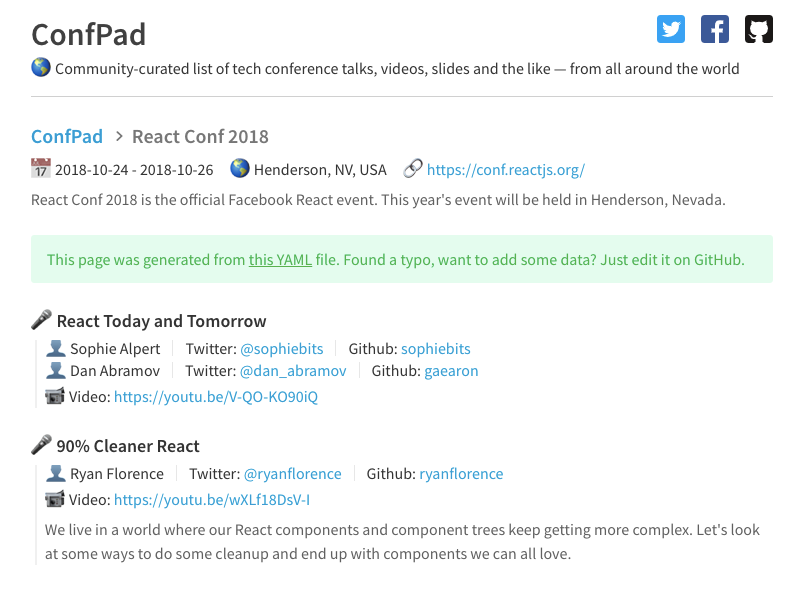
Task: Click the Facebook icon in the header
Action: point(715,29)
